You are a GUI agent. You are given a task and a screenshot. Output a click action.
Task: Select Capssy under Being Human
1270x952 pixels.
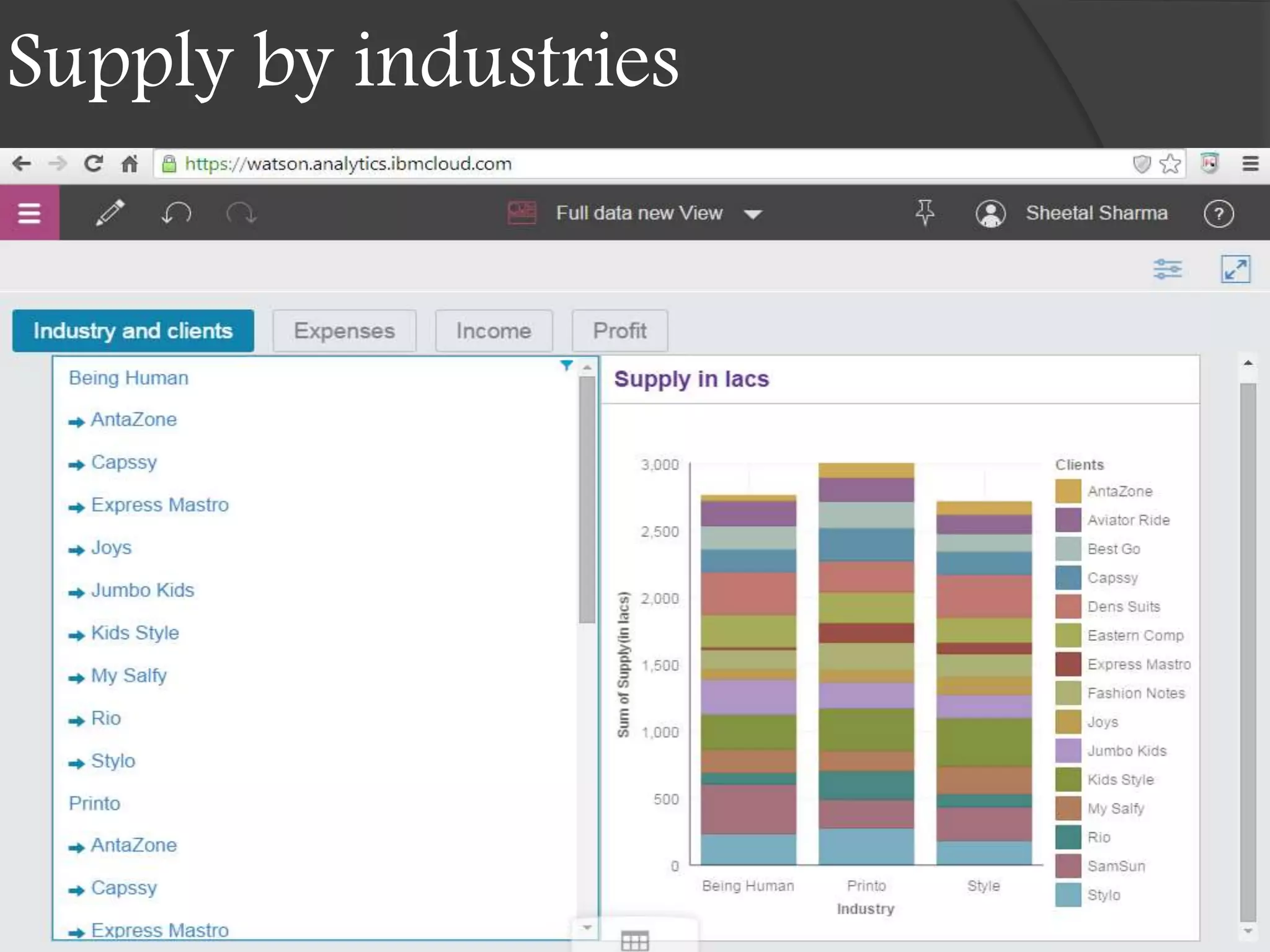click(x=124, y=463)
